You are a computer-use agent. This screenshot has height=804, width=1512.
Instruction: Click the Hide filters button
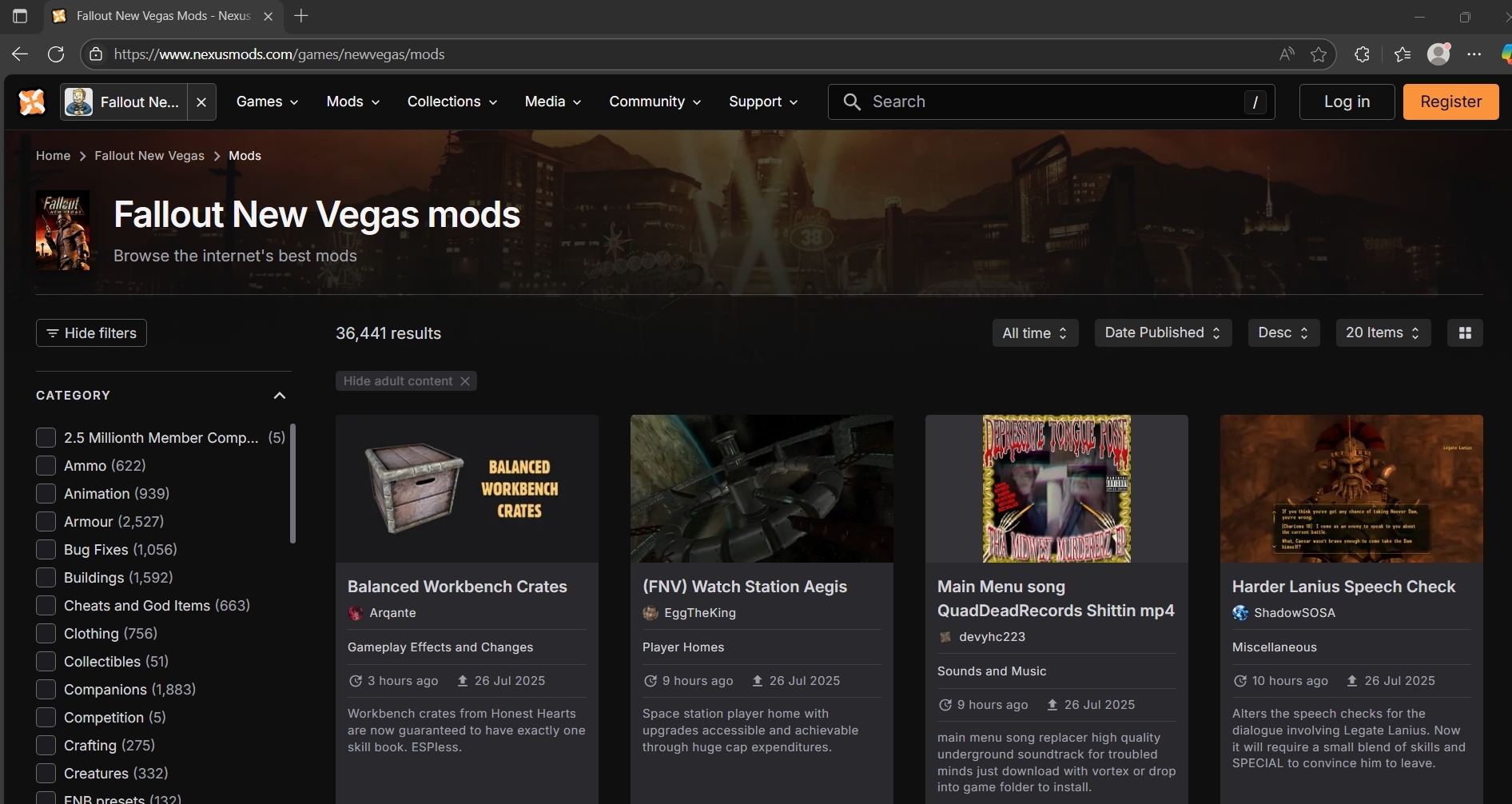tap(91, 333)
